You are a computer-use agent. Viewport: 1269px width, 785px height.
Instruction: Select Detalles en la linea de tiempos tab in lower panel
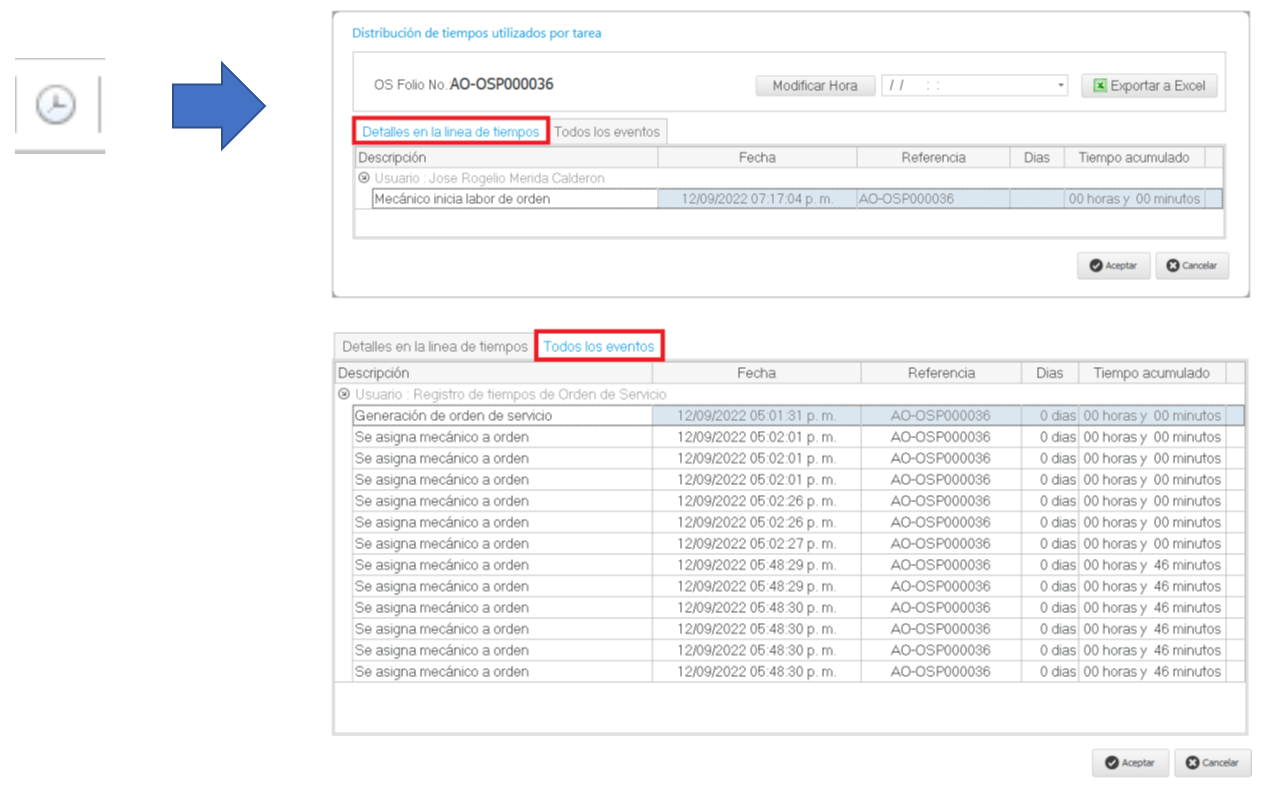point(434,346)
